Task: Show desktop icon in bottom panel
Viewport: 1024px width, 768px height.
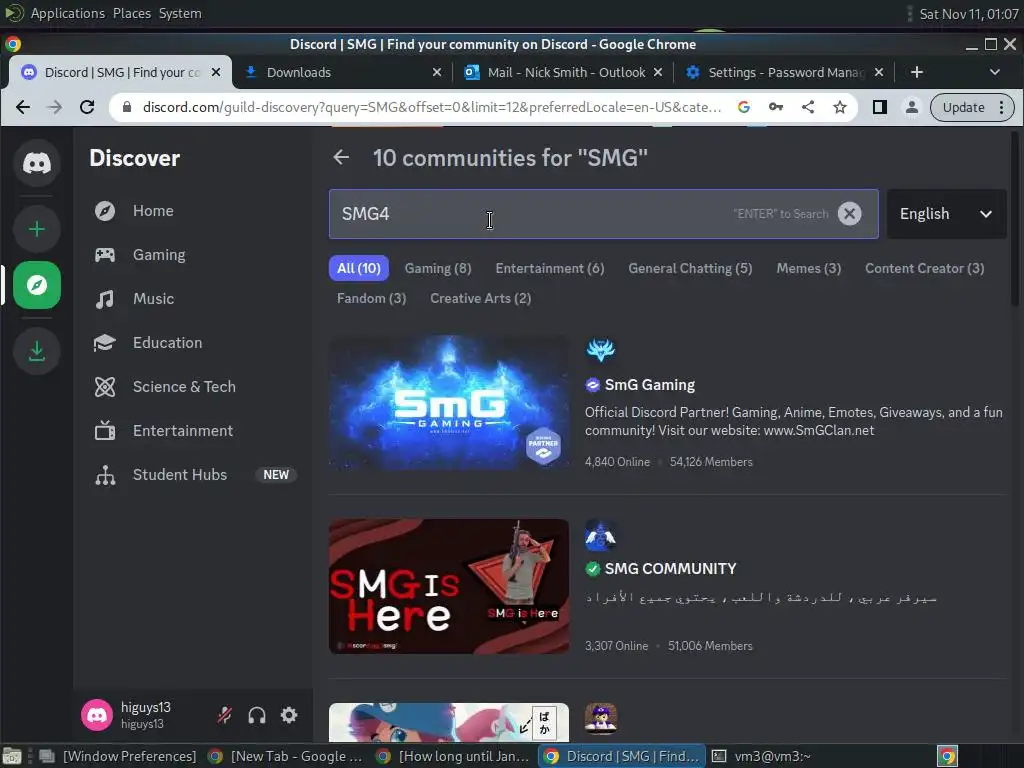Action: point(11,756)
